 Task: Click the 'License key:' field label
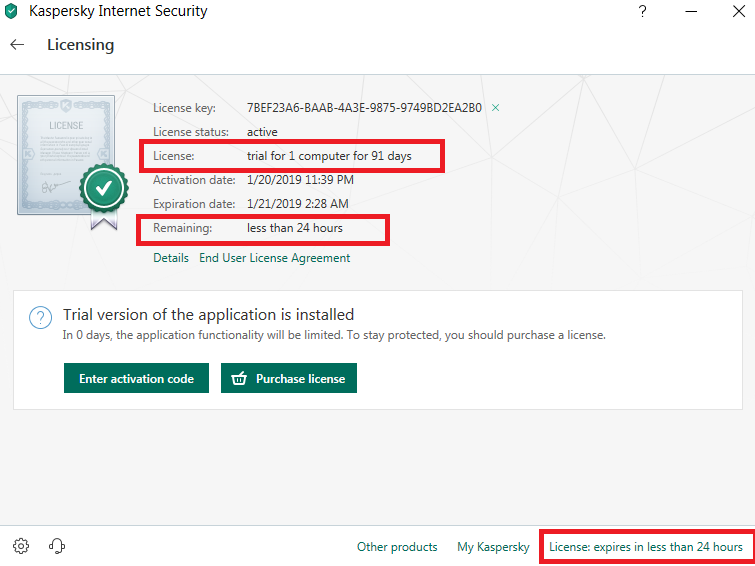click(184, 108)
